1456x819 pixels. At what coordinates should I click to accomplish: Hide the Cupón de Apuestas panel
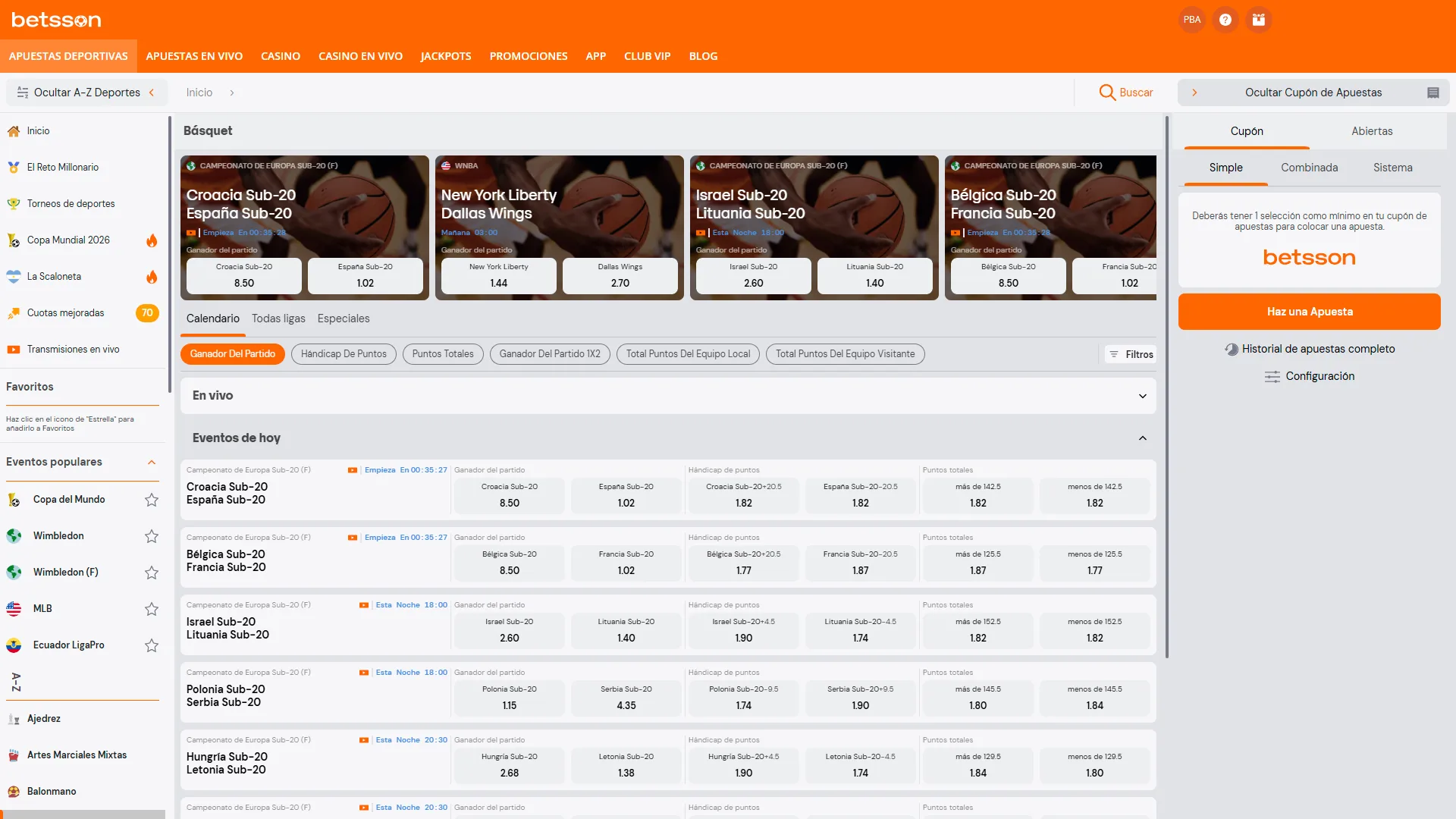[1313, 93]
